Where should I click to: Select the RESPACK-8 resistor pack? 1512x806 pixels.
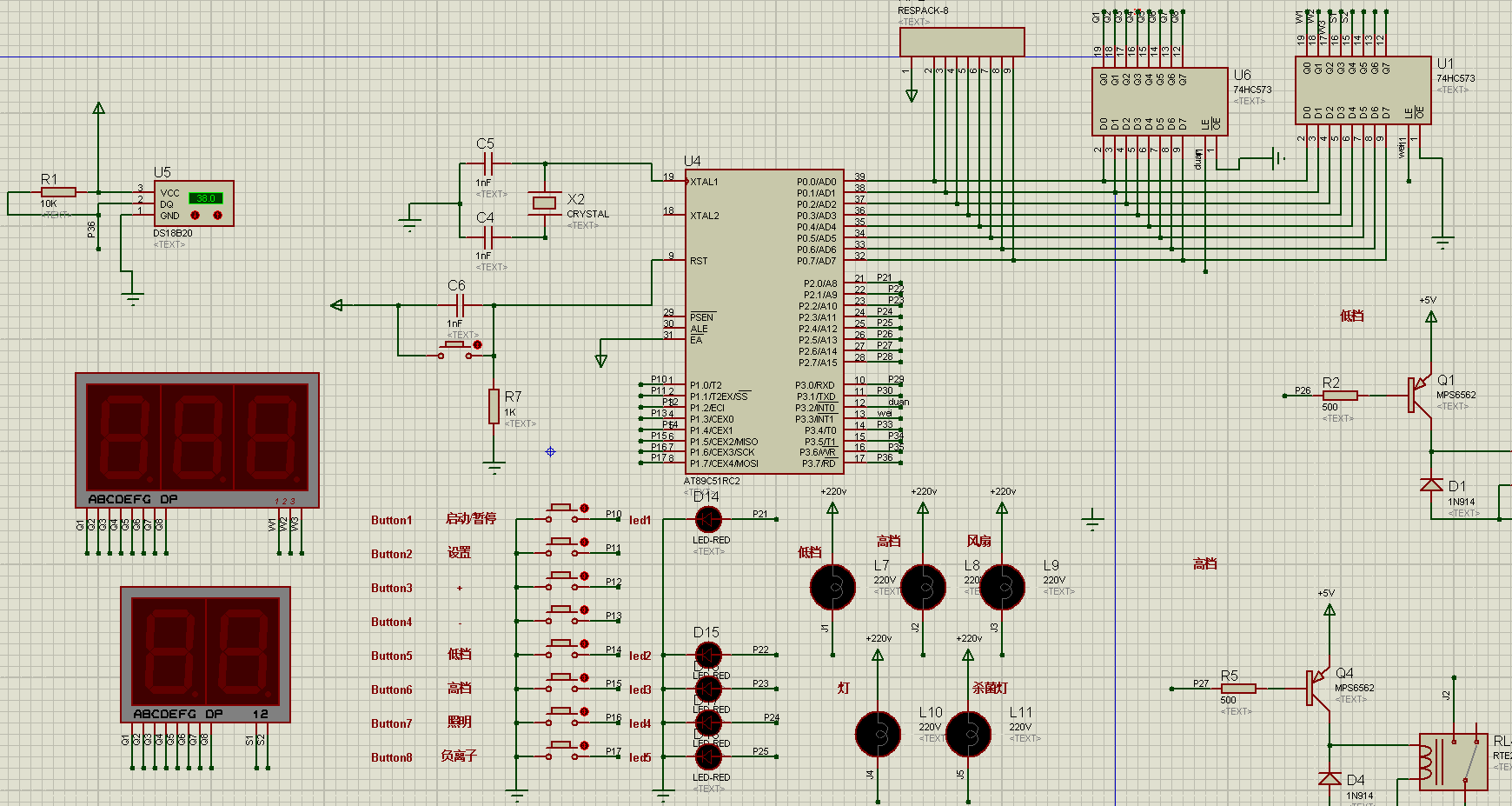(962, 42)
